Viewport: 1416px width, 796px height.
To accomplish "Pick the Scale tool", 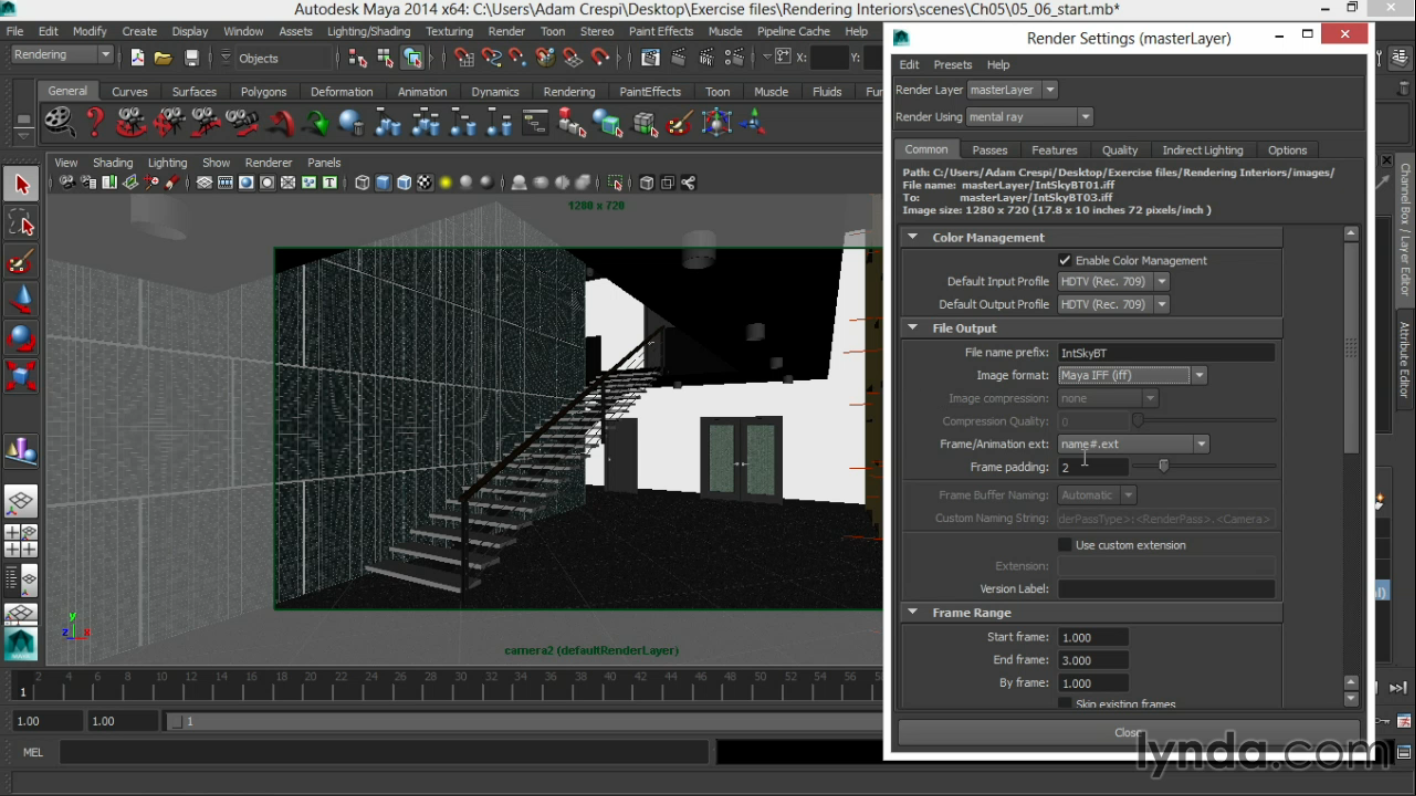I will click(21, 376).
